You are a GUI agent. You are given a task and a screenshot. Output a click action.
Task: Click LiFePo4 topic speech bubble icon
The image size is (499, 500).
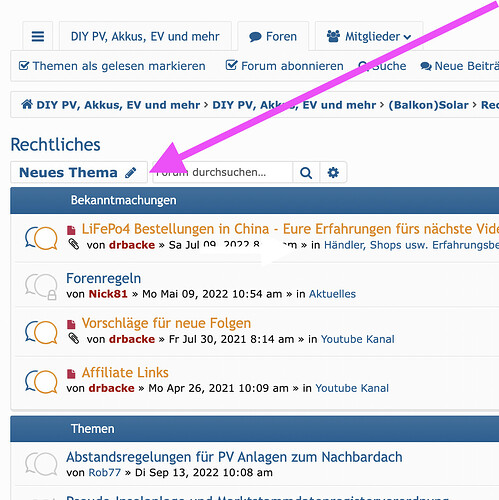[x=41, y=238]
